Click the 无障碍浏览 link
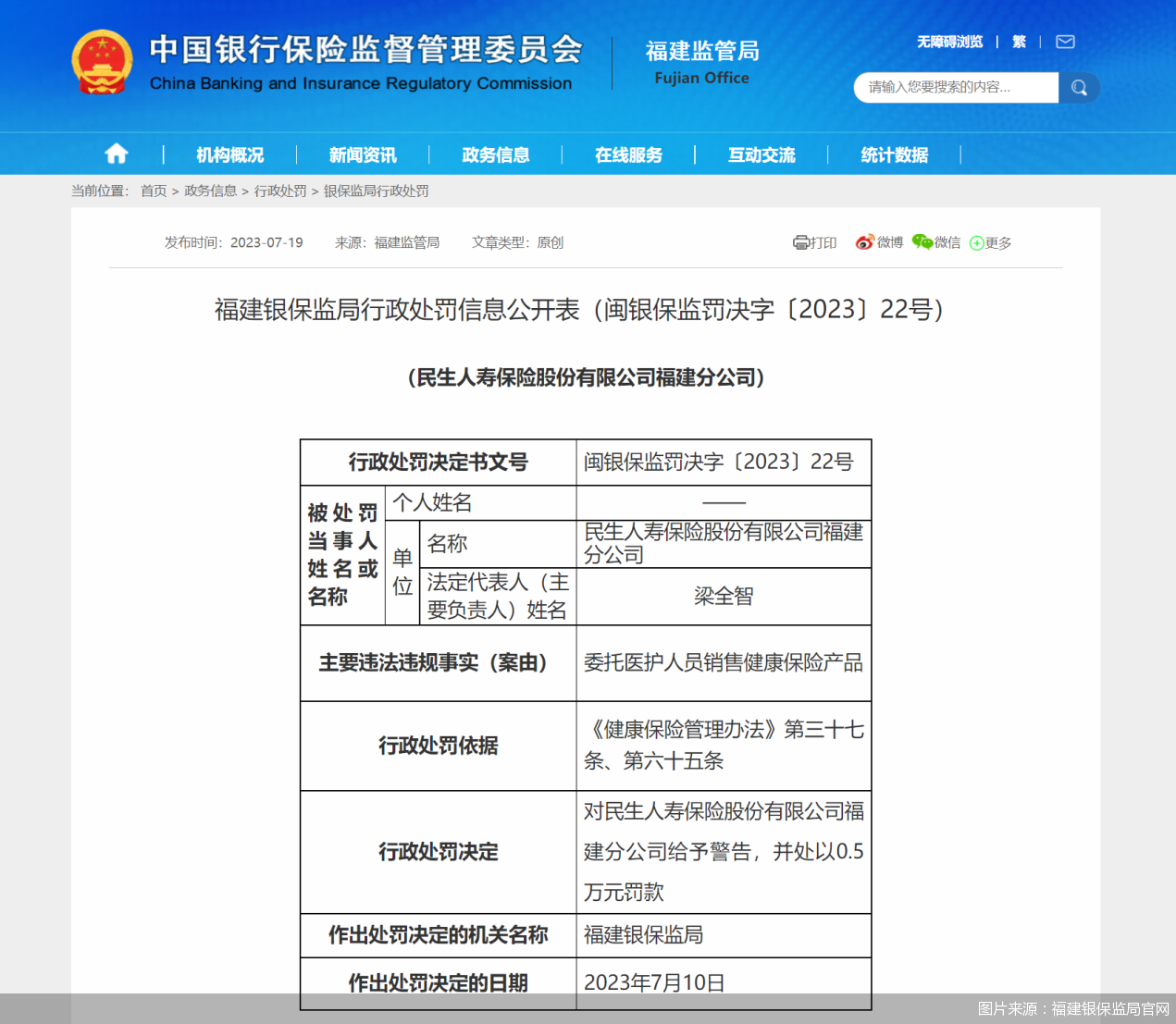Screen dimensions: 1176x1024 950,42
